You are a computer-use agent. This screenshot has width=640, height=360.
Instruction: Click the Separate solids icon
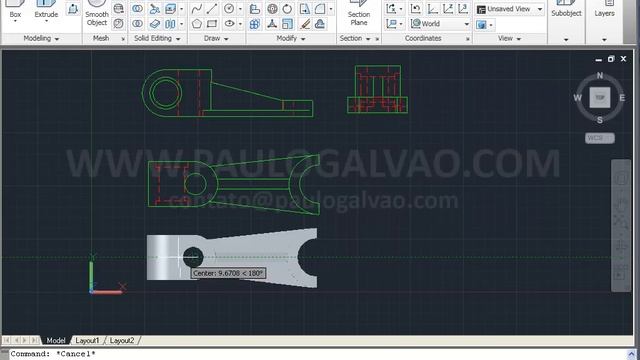point(170,24)
